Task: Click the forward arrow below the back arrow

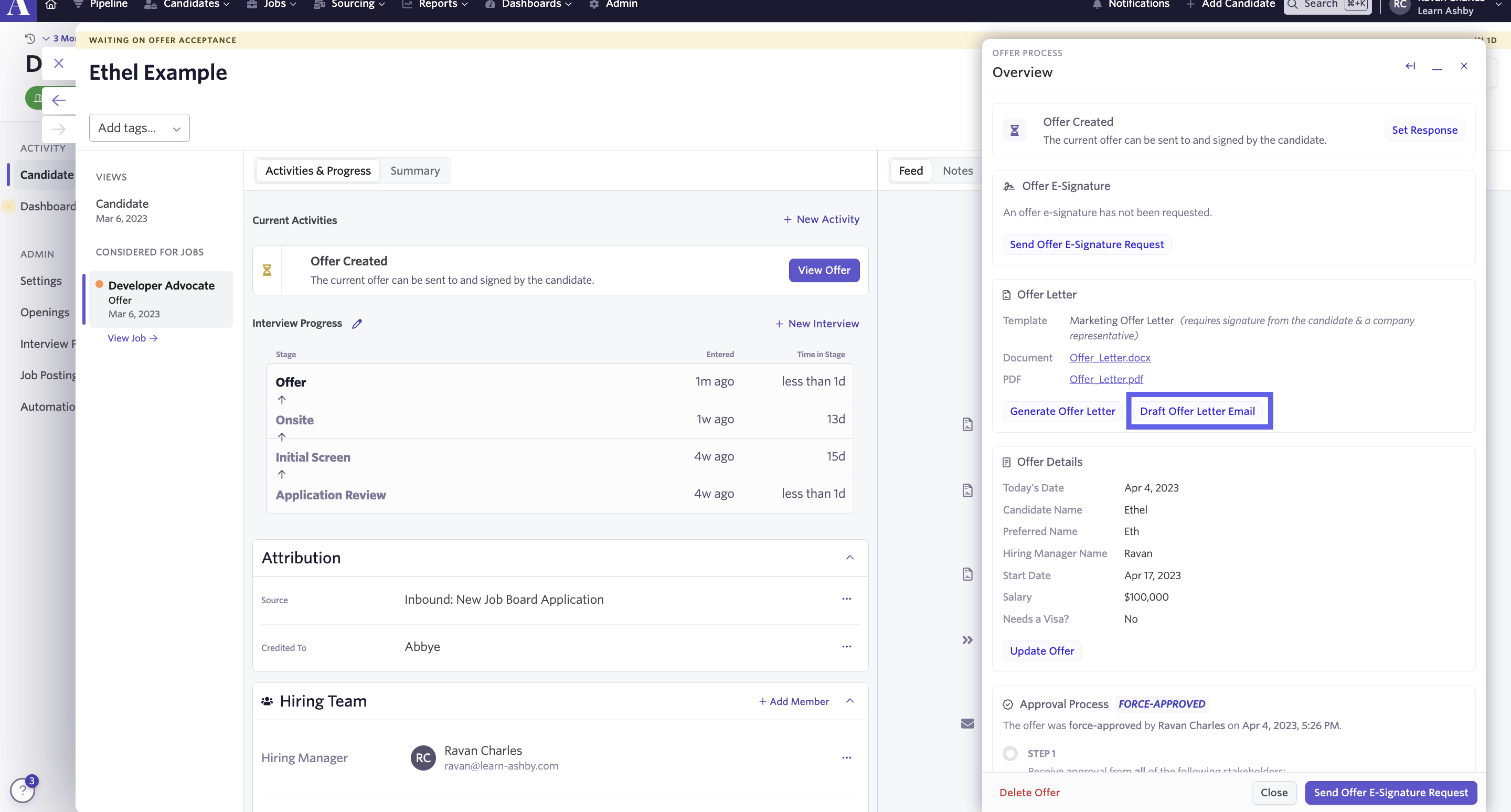Action: pyautogui.click(x=59, y=129)
